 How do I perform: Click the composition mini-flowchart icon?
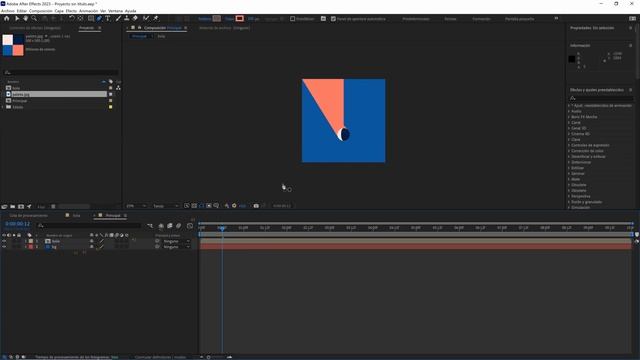point(150,225)
